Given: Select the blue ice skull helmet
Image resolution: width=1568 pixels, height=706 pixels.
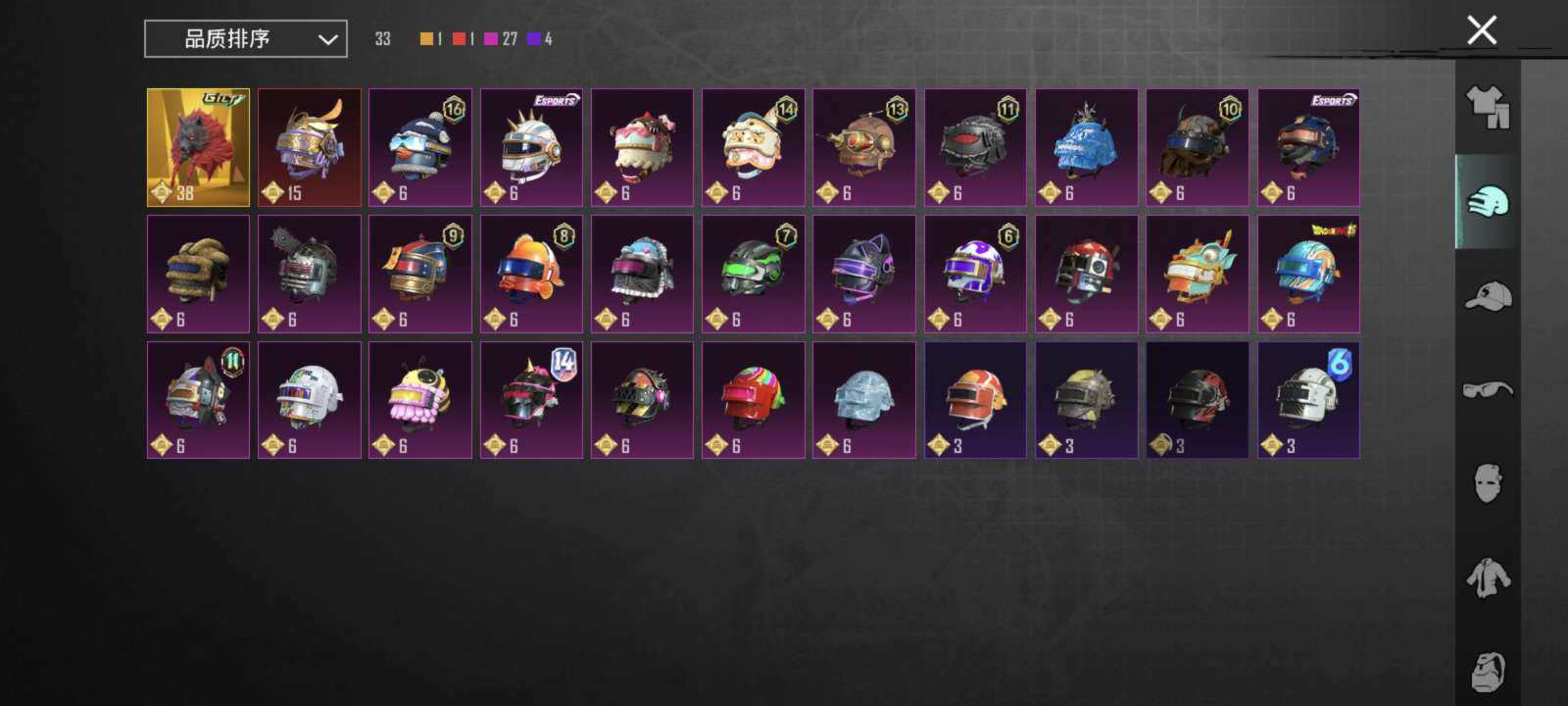Looking at the screenshot, I should (1087, 148).
